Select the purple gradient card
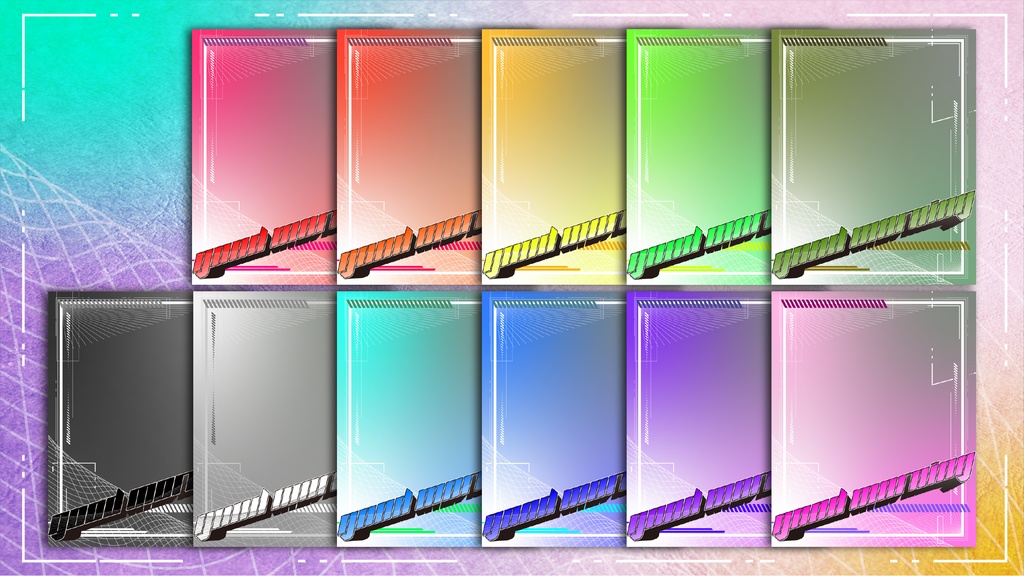Image resolution: width=1024 pixels, height=576 pixels. point(699,419)
